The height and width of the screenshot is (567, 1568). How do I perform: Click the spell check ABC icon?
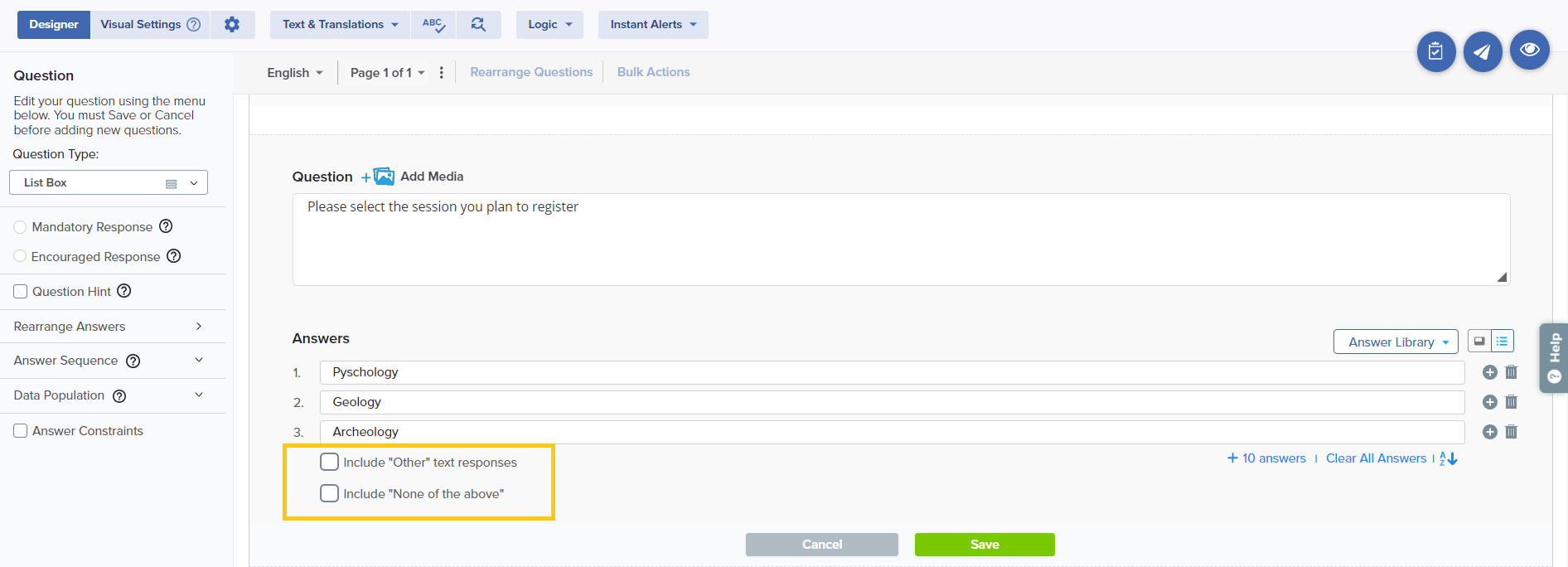click(433, 25)
